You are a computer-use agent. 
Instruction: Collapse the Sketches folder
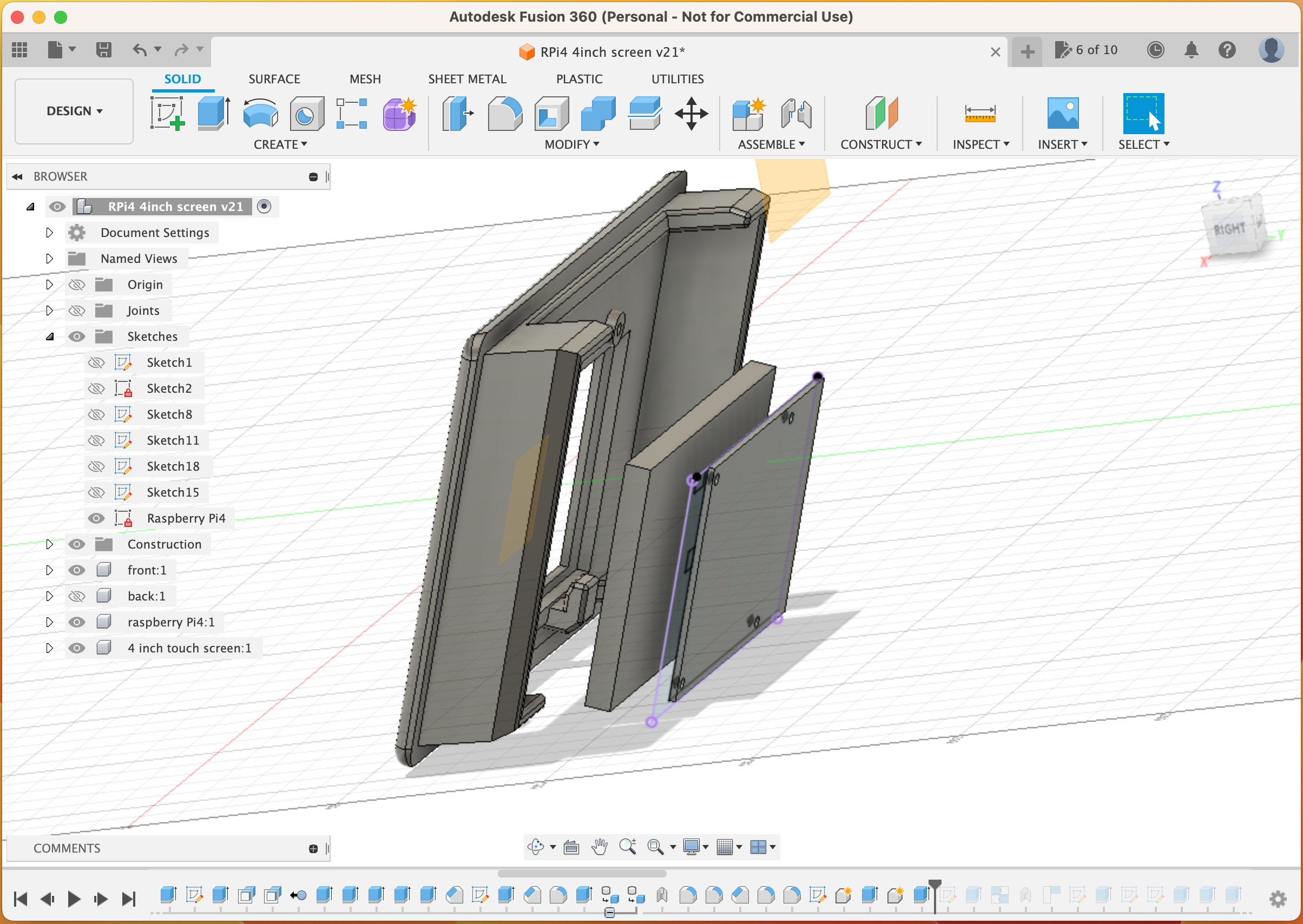tap(49, 337)
